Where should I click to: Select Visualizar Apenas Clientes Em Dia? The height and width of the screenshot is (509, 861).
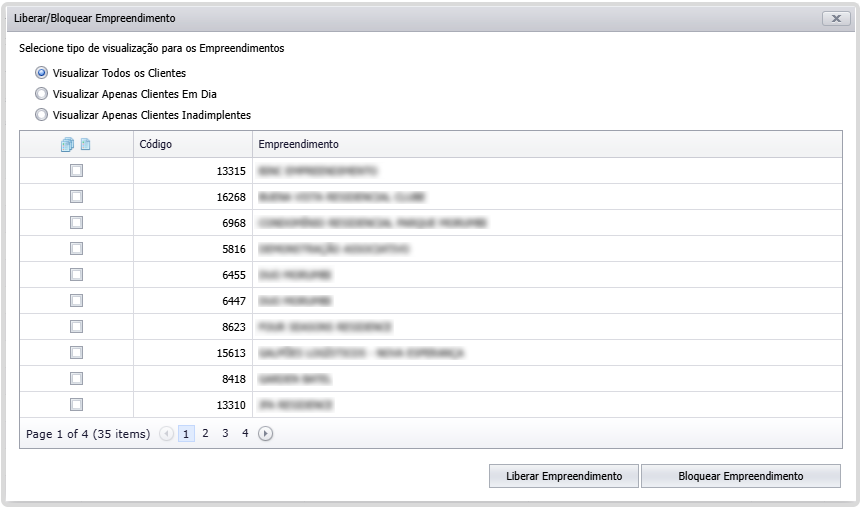coord(41,94)
